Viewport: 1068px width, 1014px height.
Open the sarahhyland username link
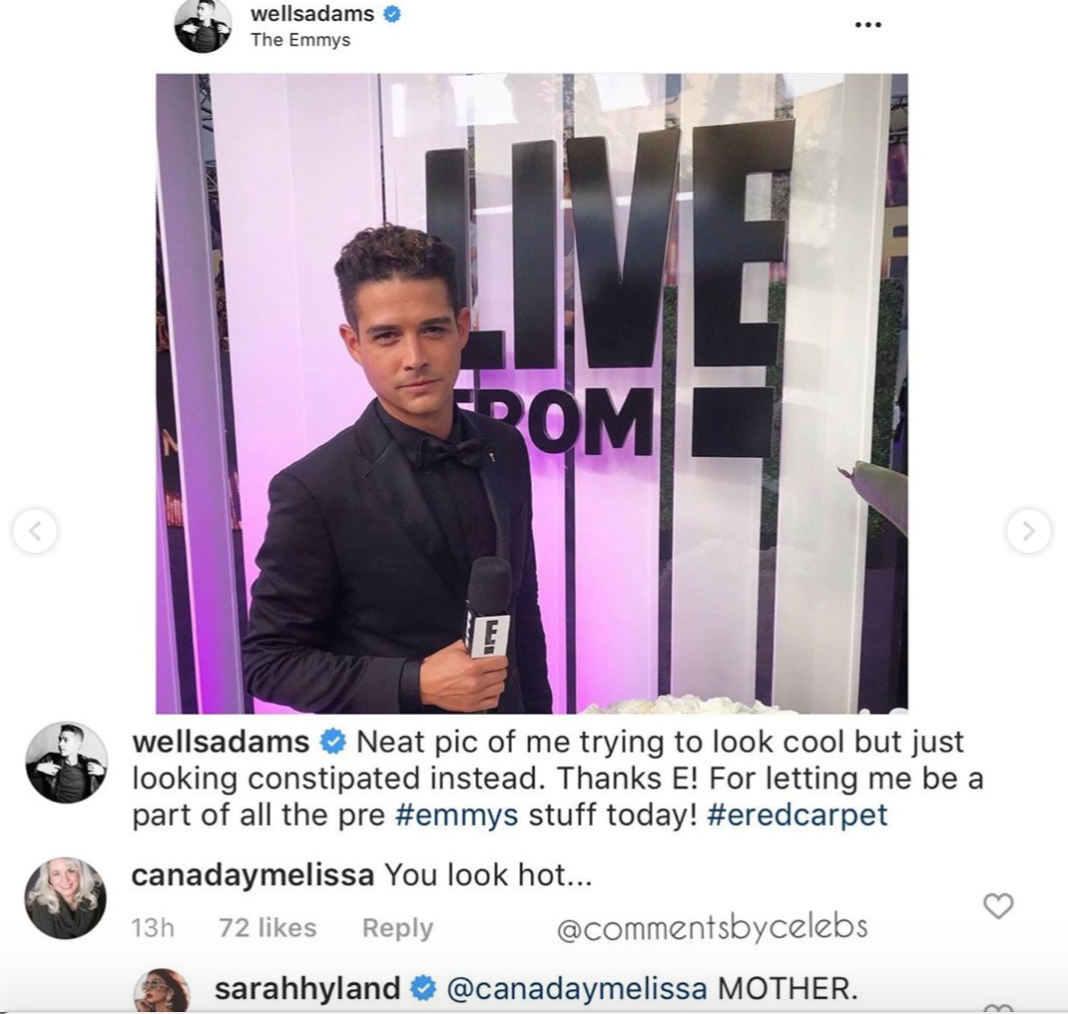point(307,989)
